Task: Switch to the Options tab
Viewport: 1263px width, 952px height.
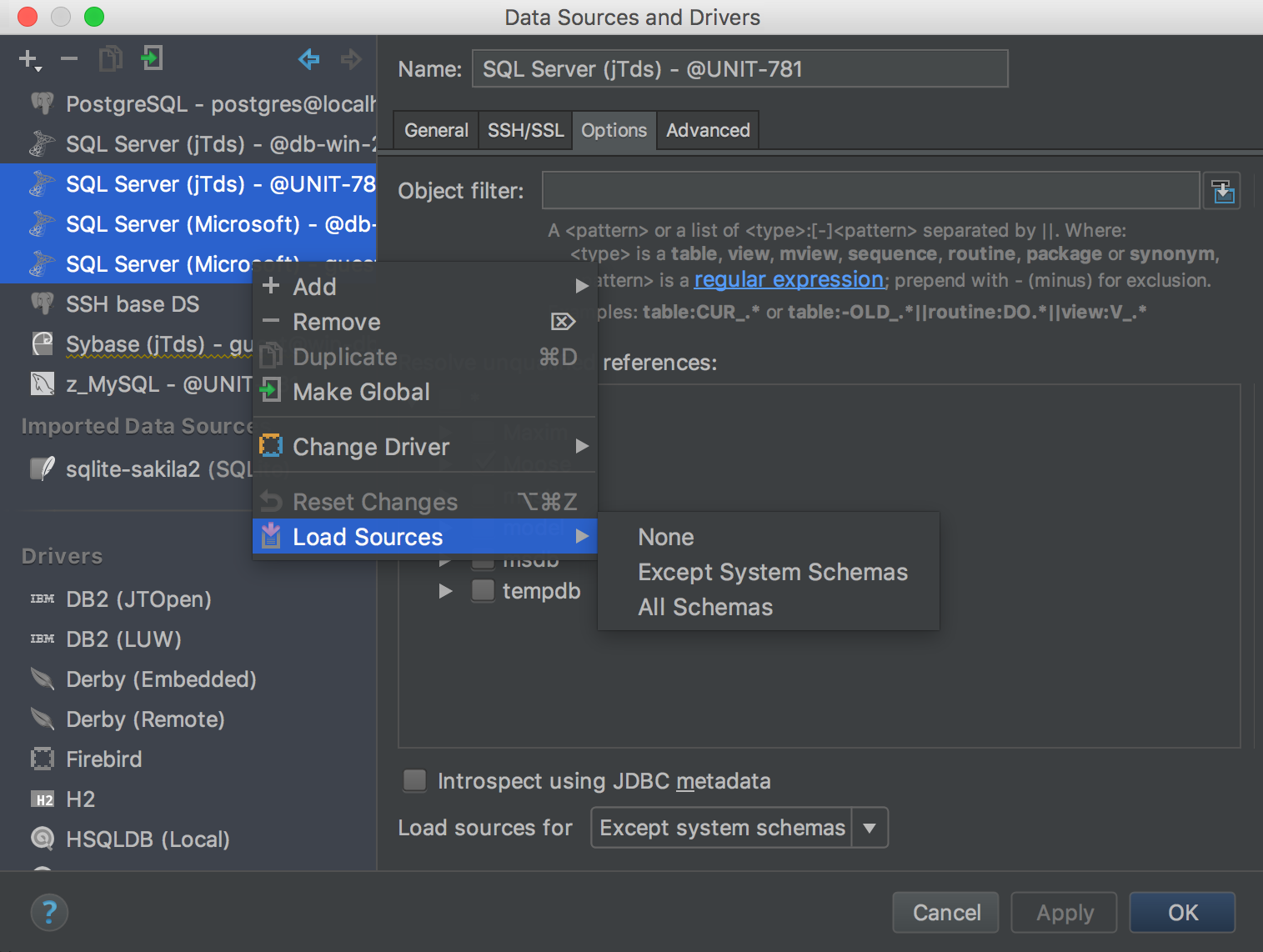Action: [x=614, y=130]
